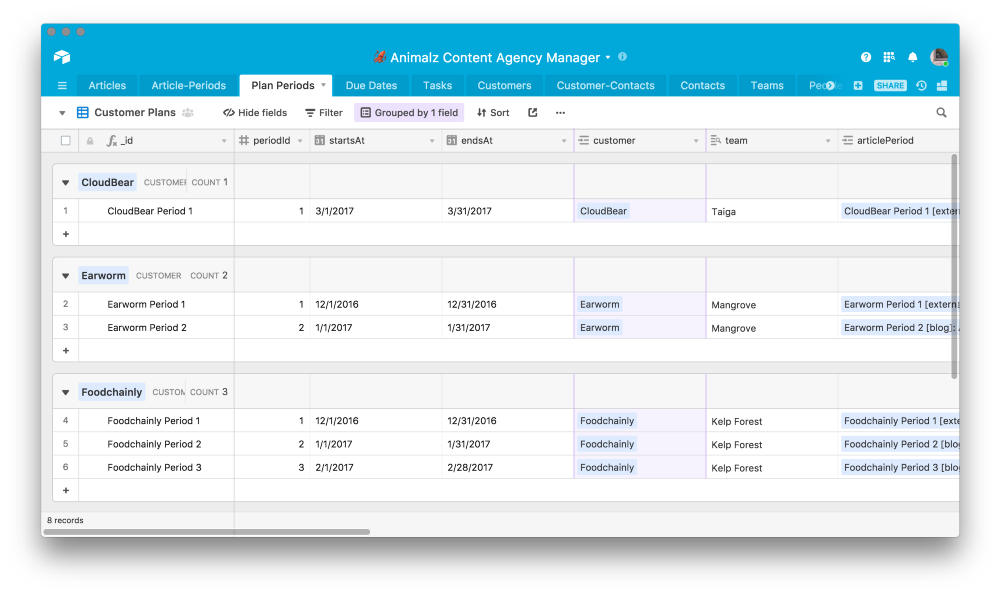Switch to the Articles tab
This screenshot has height=595, width=1000.
107,85
